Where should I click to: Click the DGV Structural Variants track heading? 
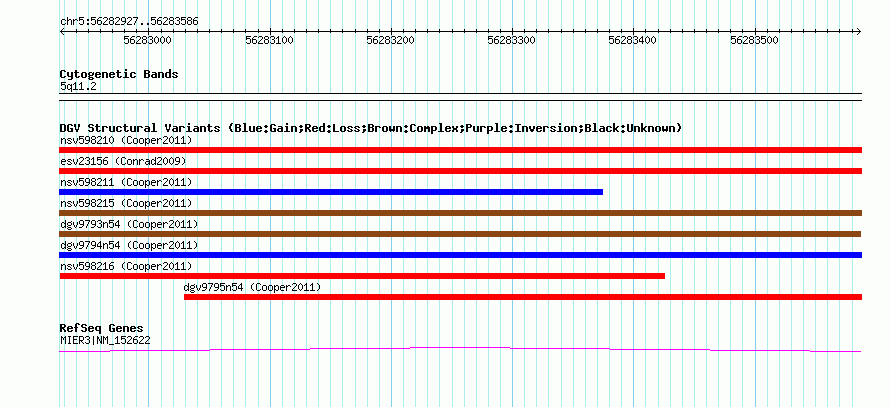(370, 128)
